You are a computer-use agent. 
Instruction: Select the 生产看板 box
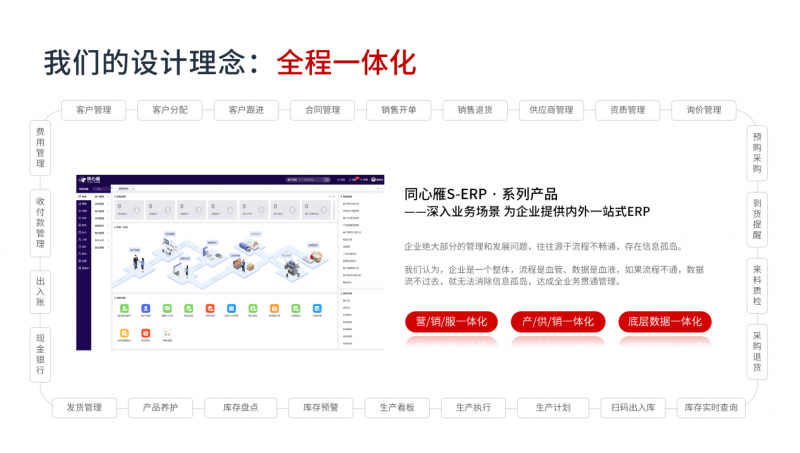397,408
